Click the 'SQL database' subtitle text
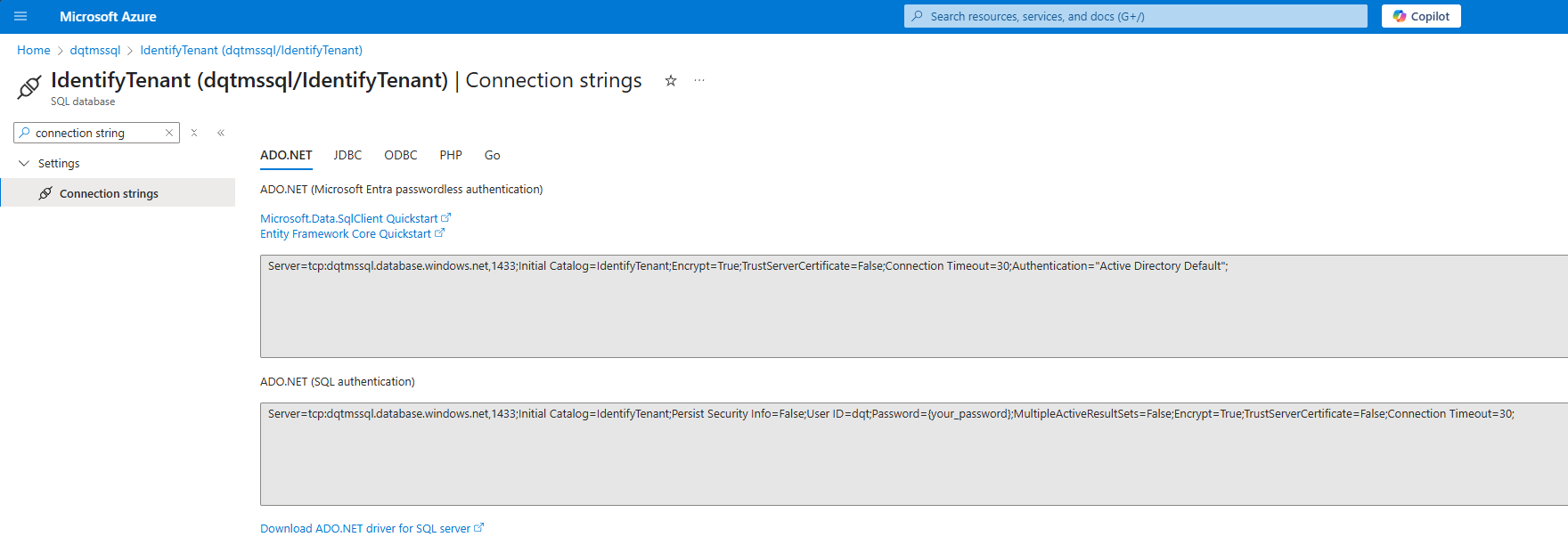1568x545 pixels. 83,102
